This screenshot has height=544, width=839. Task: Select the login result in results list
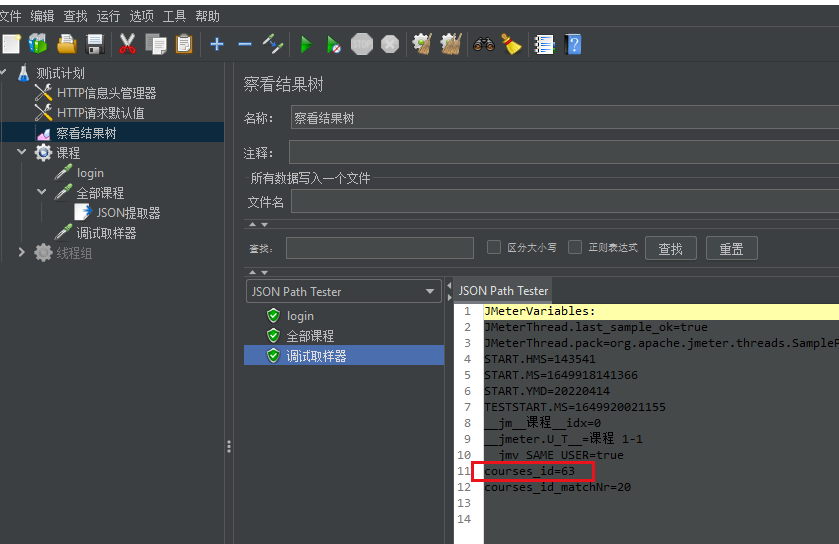coord(300,316)
